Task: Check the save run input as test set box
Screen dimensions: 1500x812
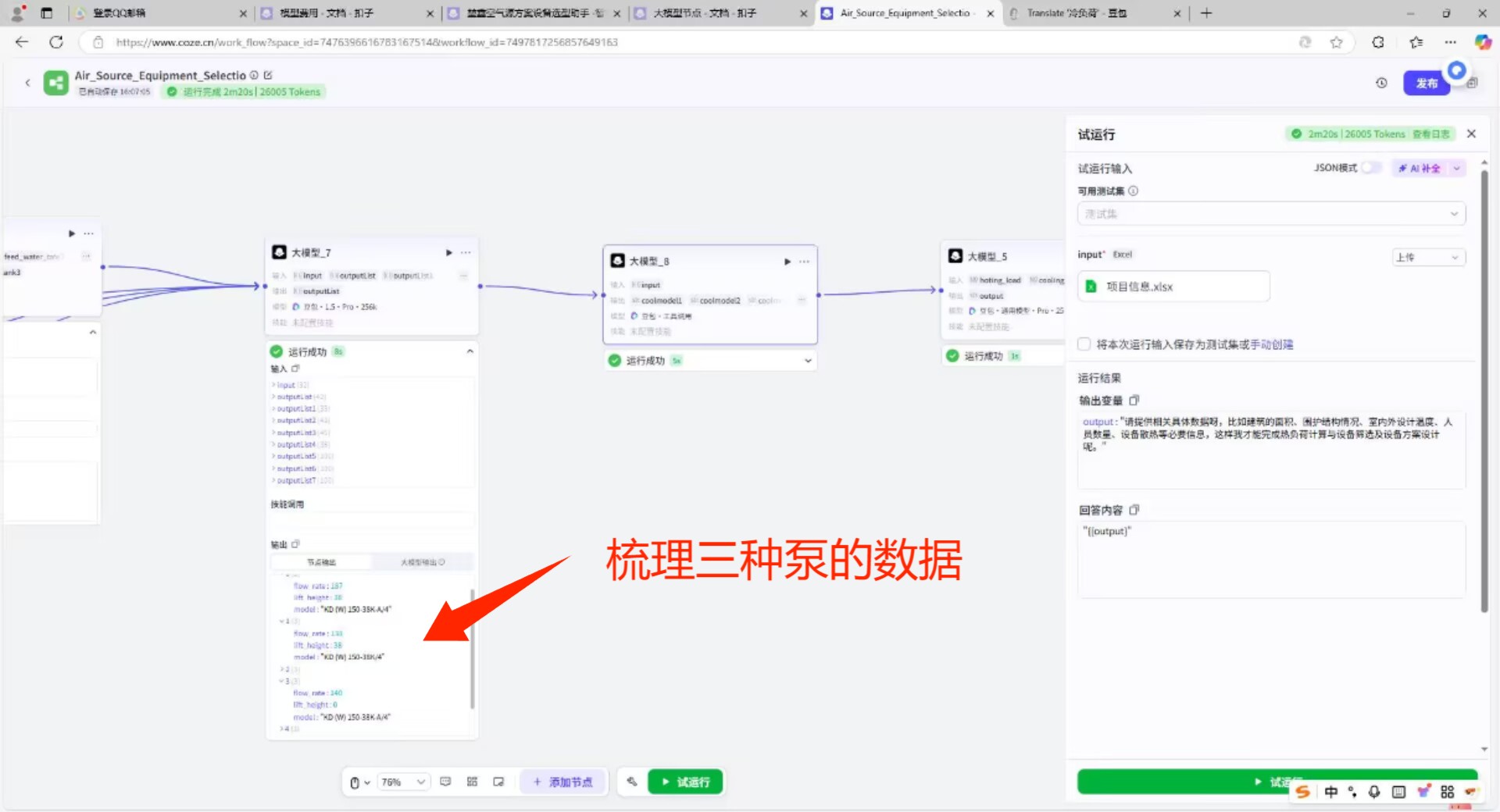Action: click(x=1084, y=344)
